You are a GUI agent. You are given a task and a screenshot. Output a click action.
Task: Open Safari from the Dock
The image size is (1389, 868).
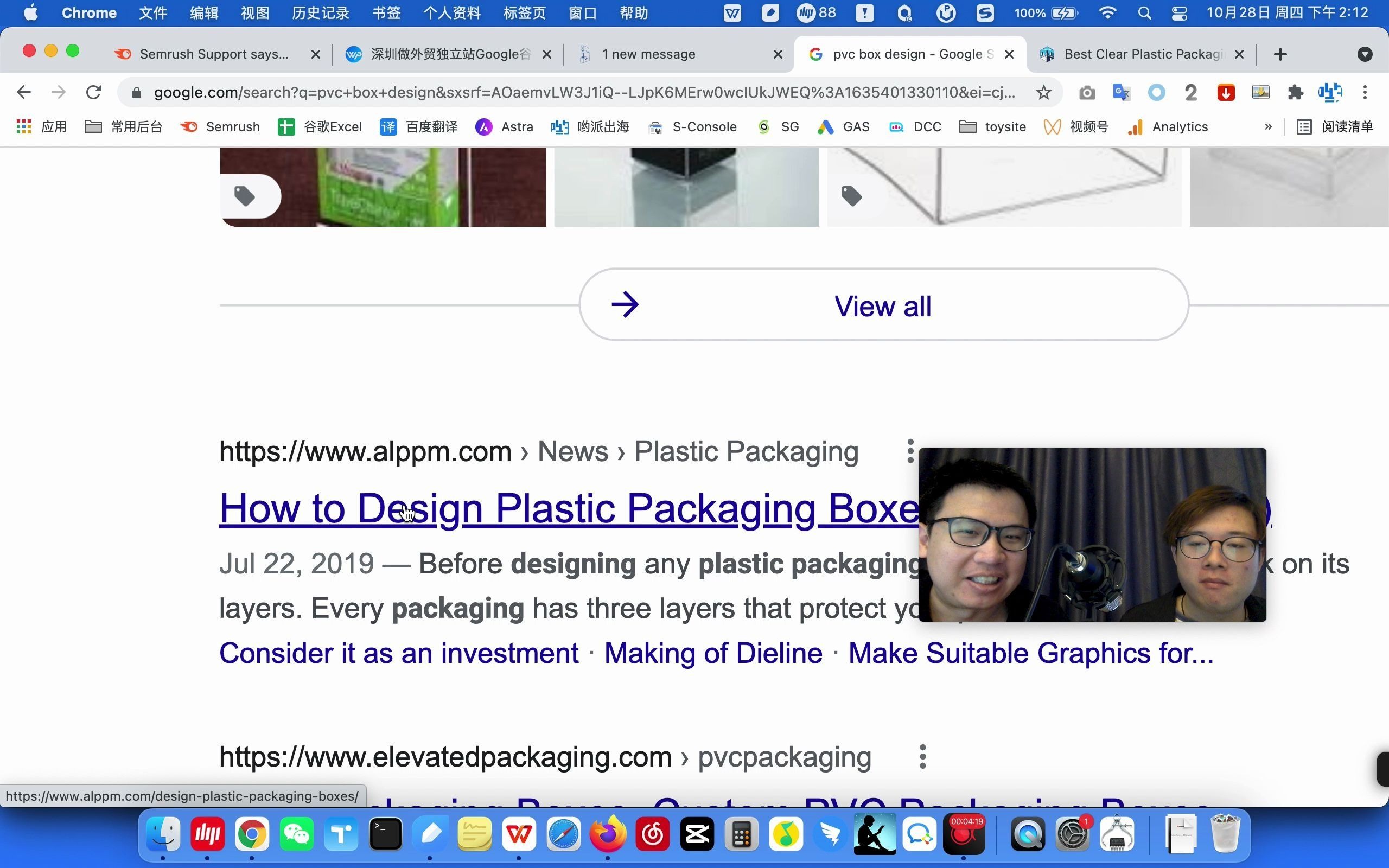point(564,834)
